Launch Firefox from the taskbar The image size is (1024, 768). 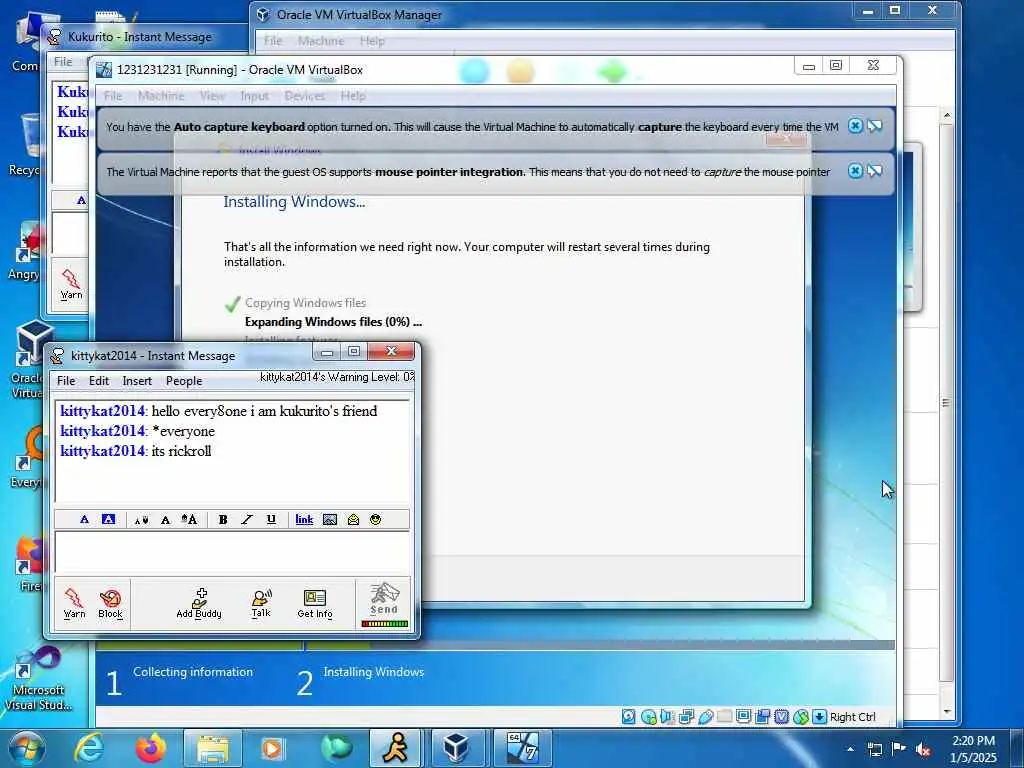click(151, 748)
